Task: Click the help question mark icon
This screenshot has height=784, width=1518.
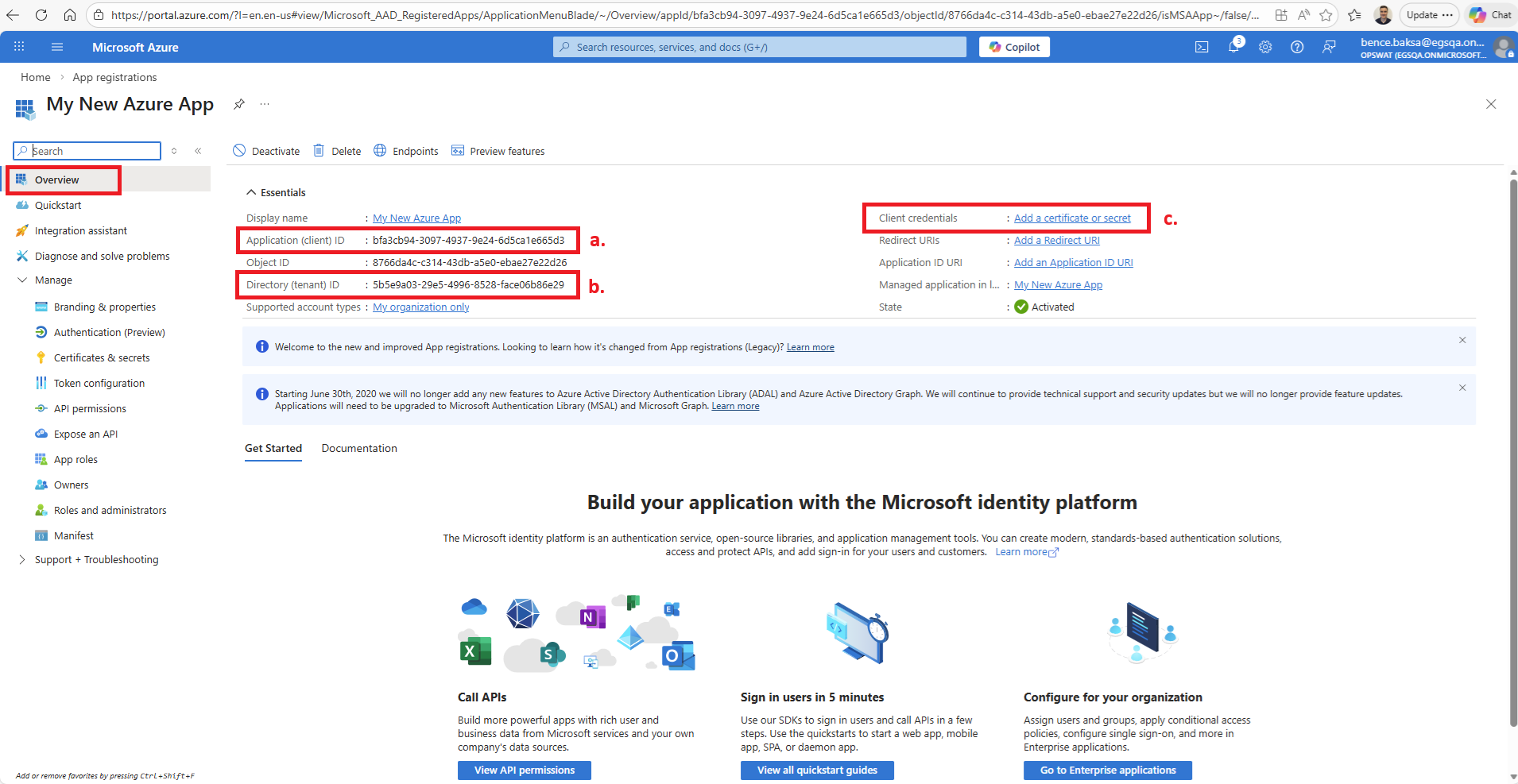Action: click(1297, 47)
